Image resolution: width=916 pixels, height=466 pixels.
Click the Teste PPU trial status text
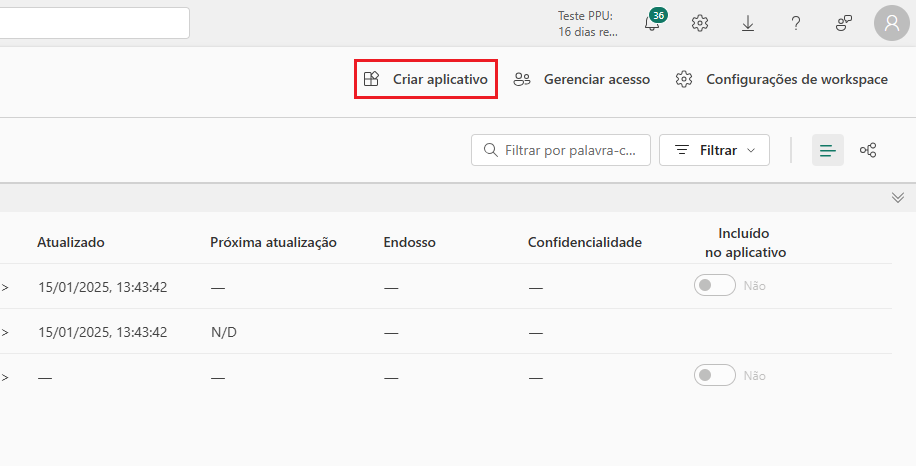(588, 24)
